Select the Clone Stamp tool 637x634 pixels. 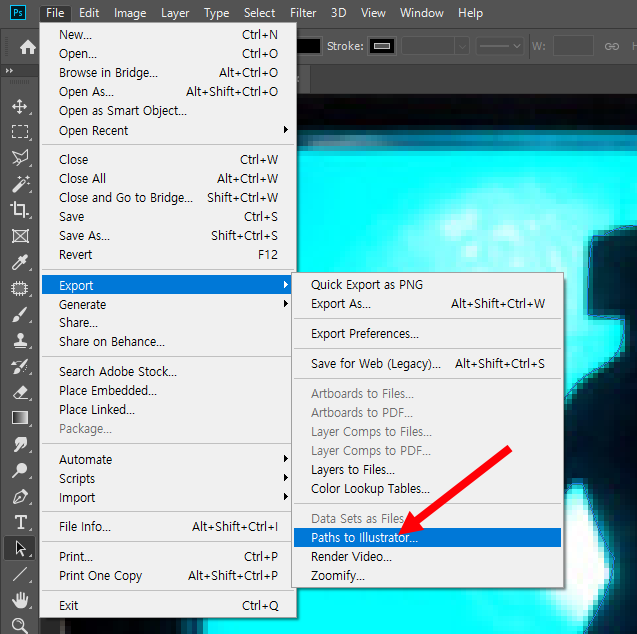[x=20, y=340]
